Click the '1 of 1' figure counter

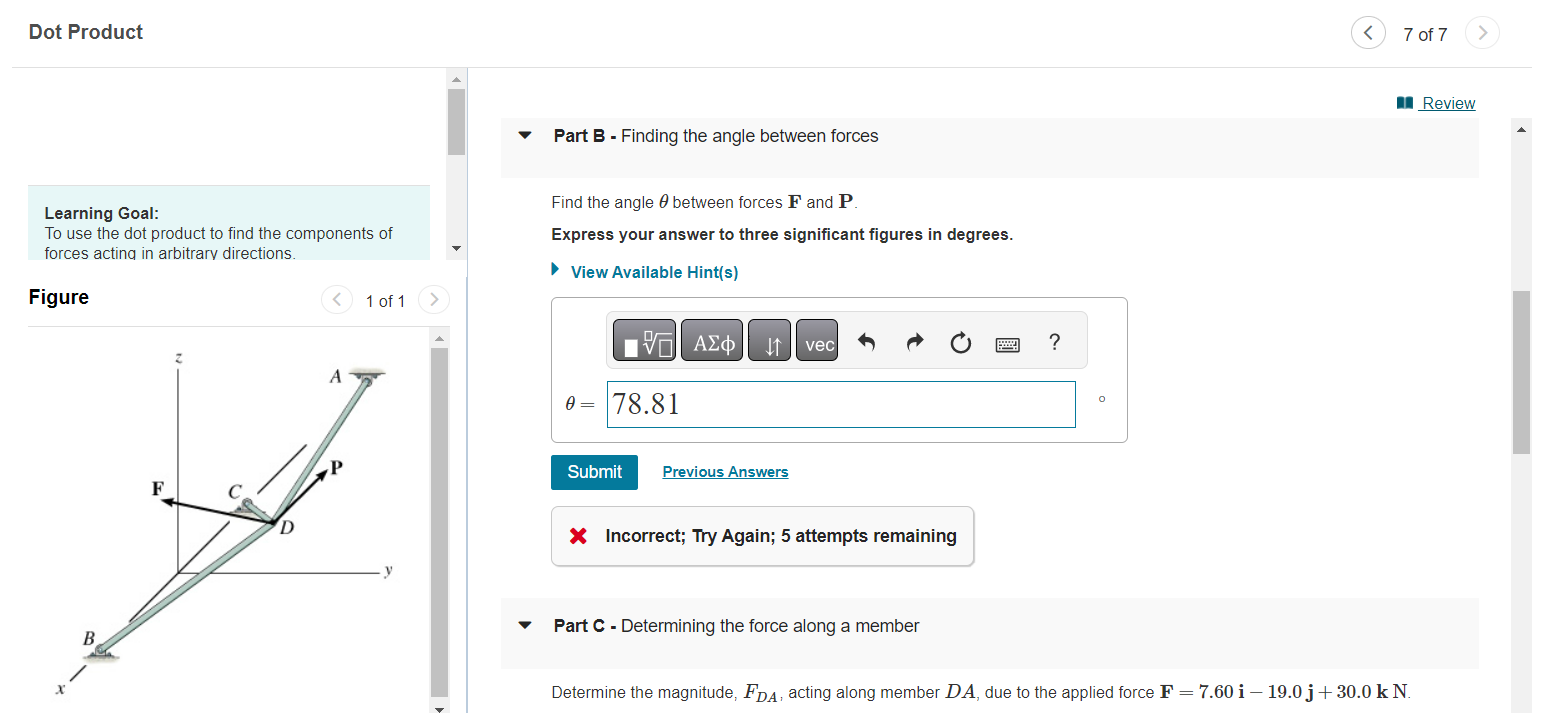385,301
